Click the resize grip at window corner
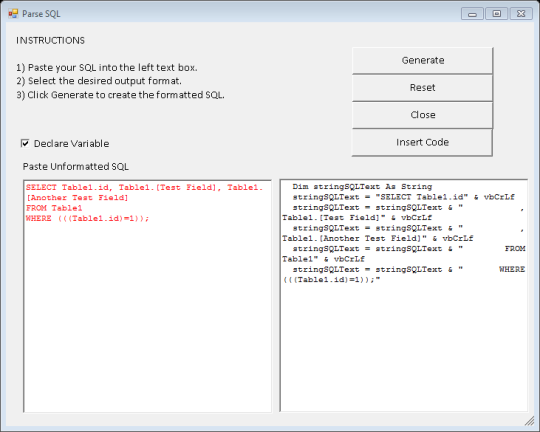The image size is (540, 432). coord(530,421)
